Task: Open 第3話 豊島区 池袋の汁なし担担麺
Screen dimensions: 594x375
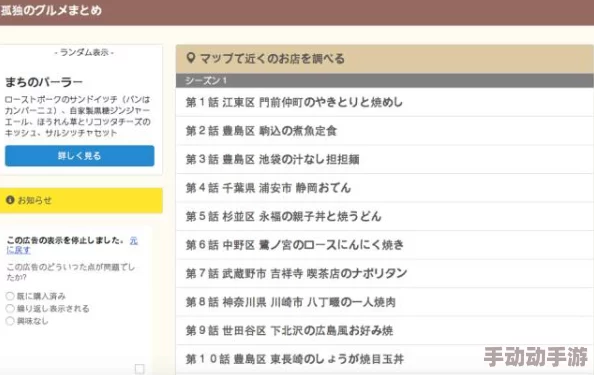Action: (385, 159)
